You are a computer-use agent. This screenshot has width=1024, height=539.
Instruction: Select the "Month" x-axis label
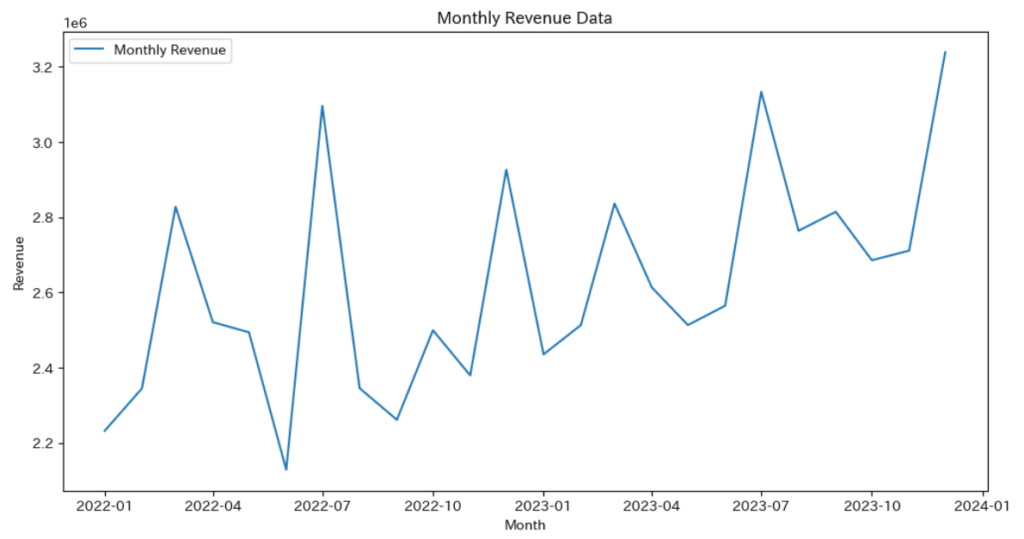[x=525, y=525]
